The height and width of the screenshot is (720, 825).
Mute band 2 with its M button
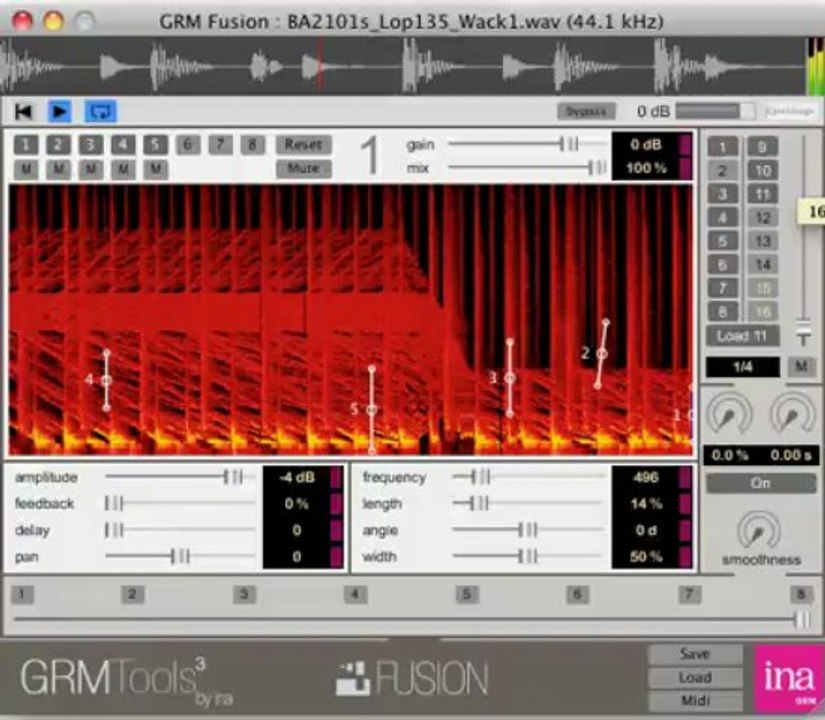point(58,169)
